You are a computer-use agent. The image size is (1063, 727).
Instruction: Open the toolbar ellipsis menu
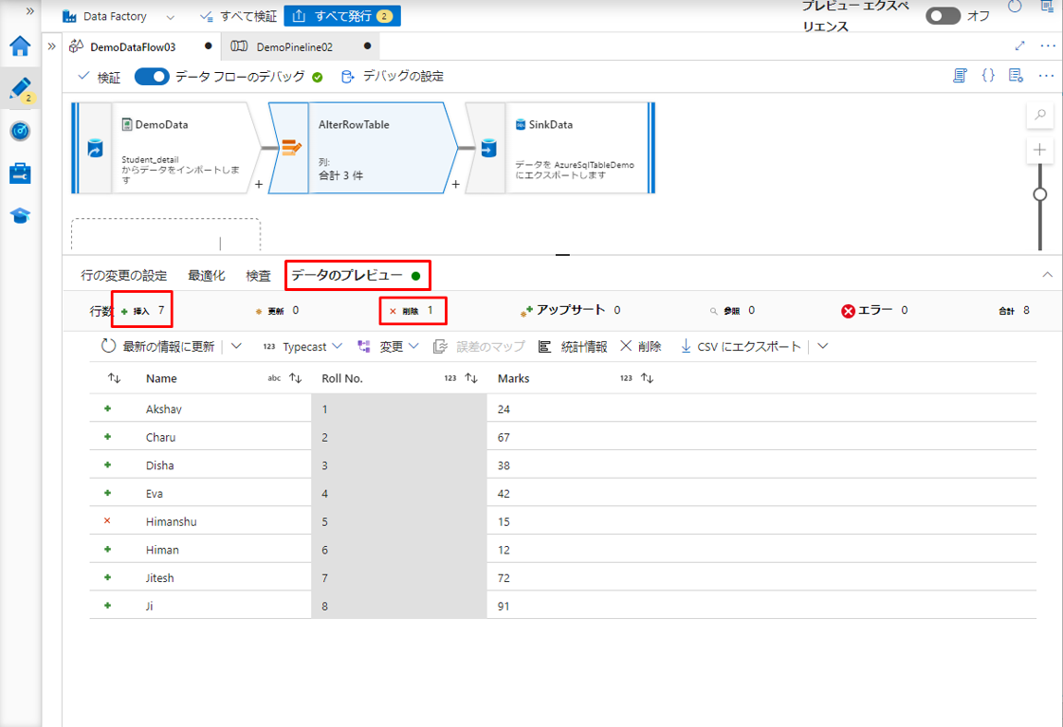[x=1046, y=76]
